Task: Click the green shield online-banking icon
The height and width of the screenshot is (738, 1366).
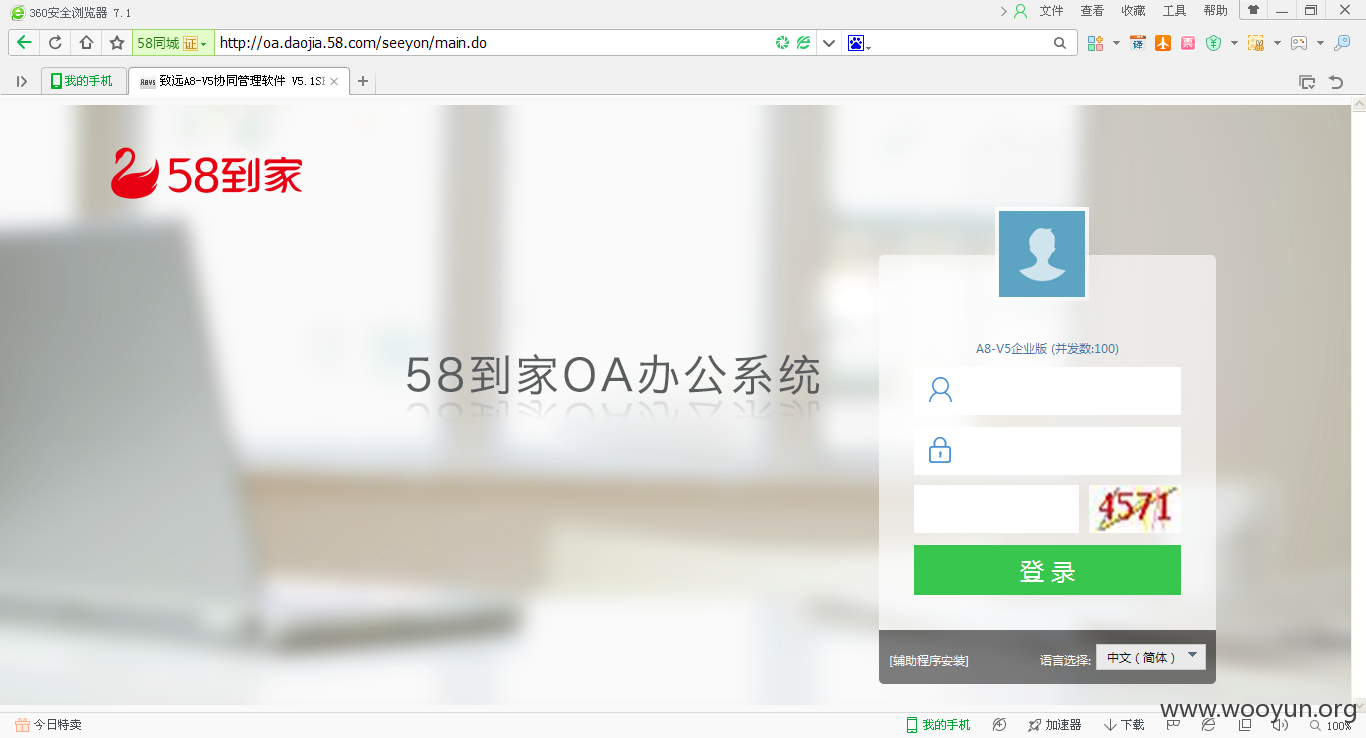Action: [x=1213, y=43]
